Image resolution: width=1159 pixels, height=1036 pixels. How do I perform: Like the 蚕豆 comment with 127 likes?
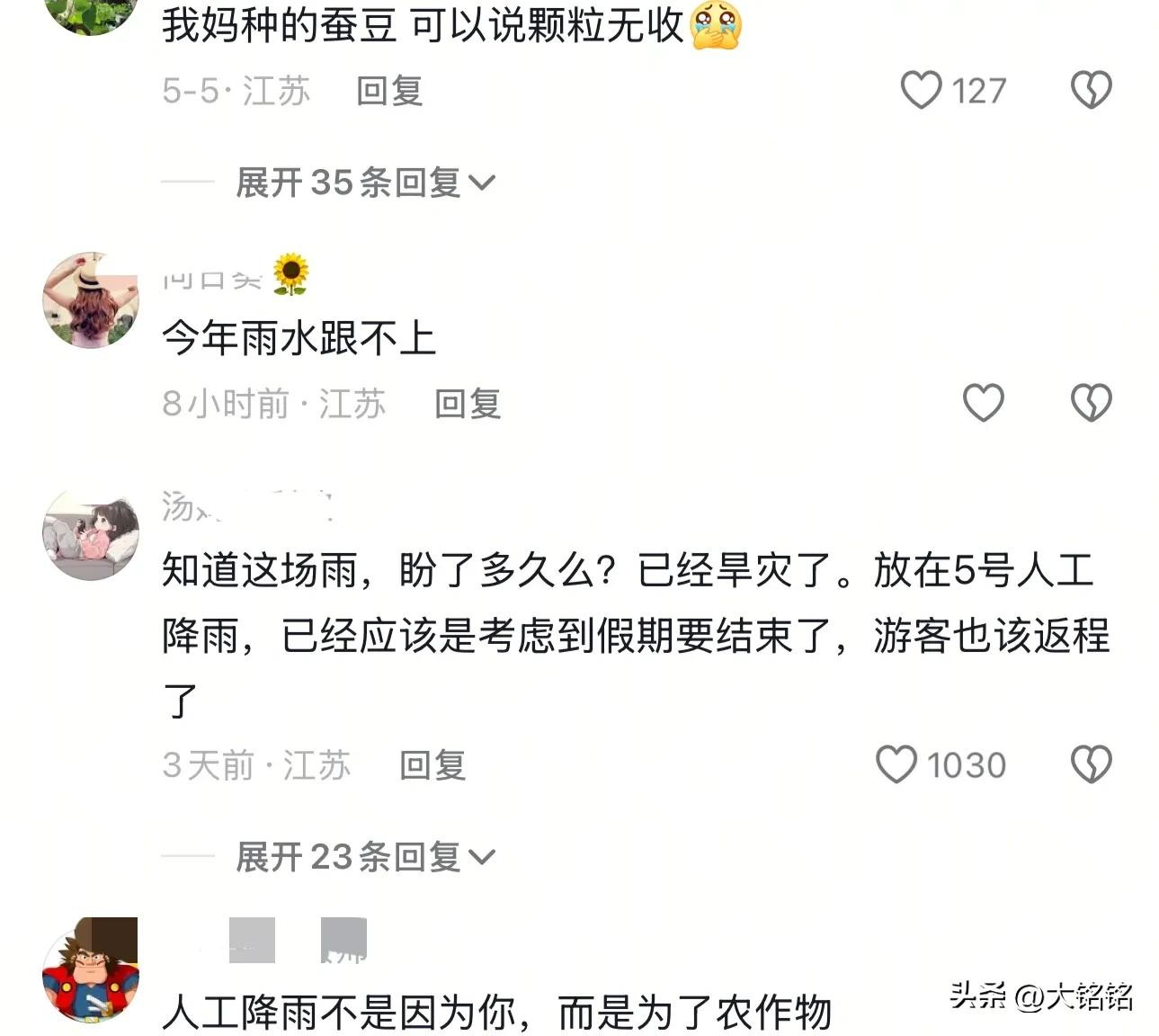(921, 90)
